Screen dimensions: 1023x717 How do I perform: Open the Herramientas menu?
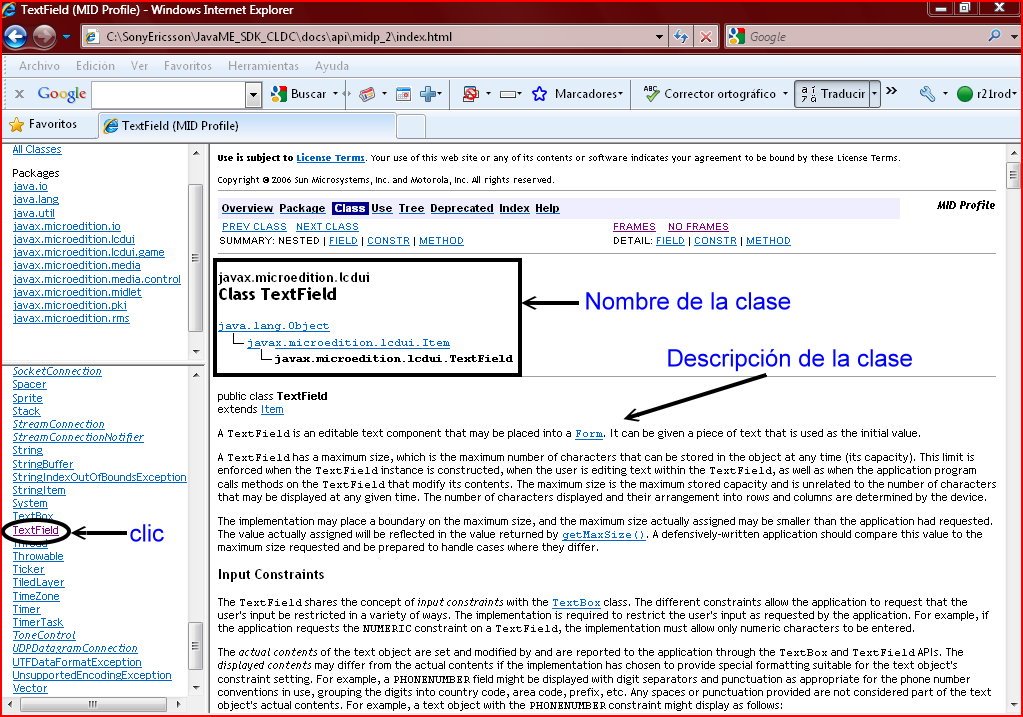click(x=263, y=66)
